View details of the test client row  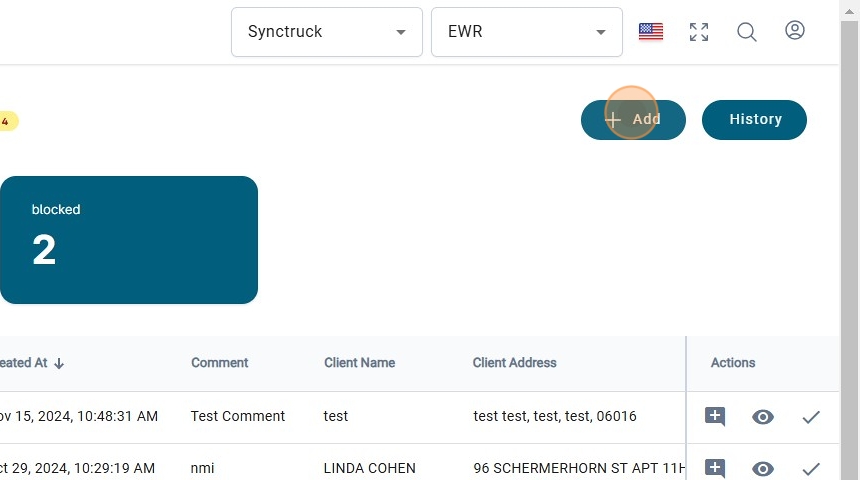[763, 417]
